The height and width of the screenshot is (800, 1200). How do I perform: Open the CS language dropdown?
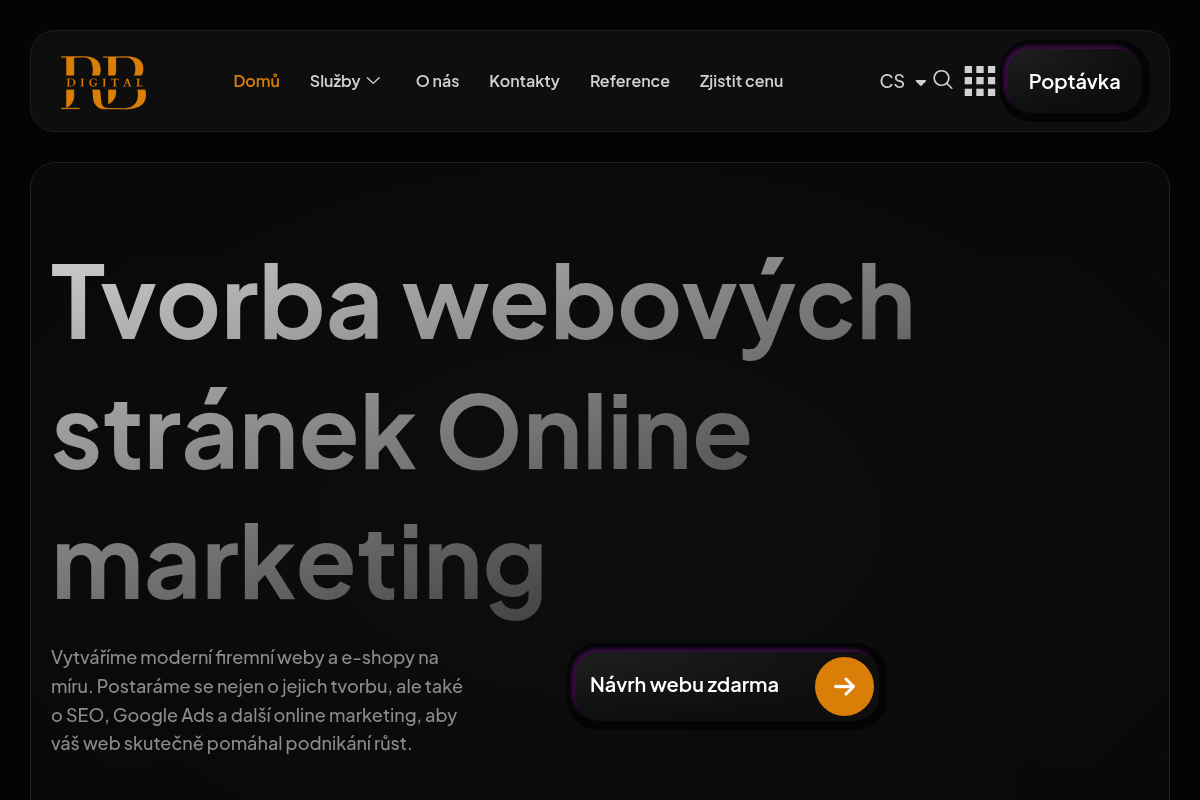(x=903, y=81)
